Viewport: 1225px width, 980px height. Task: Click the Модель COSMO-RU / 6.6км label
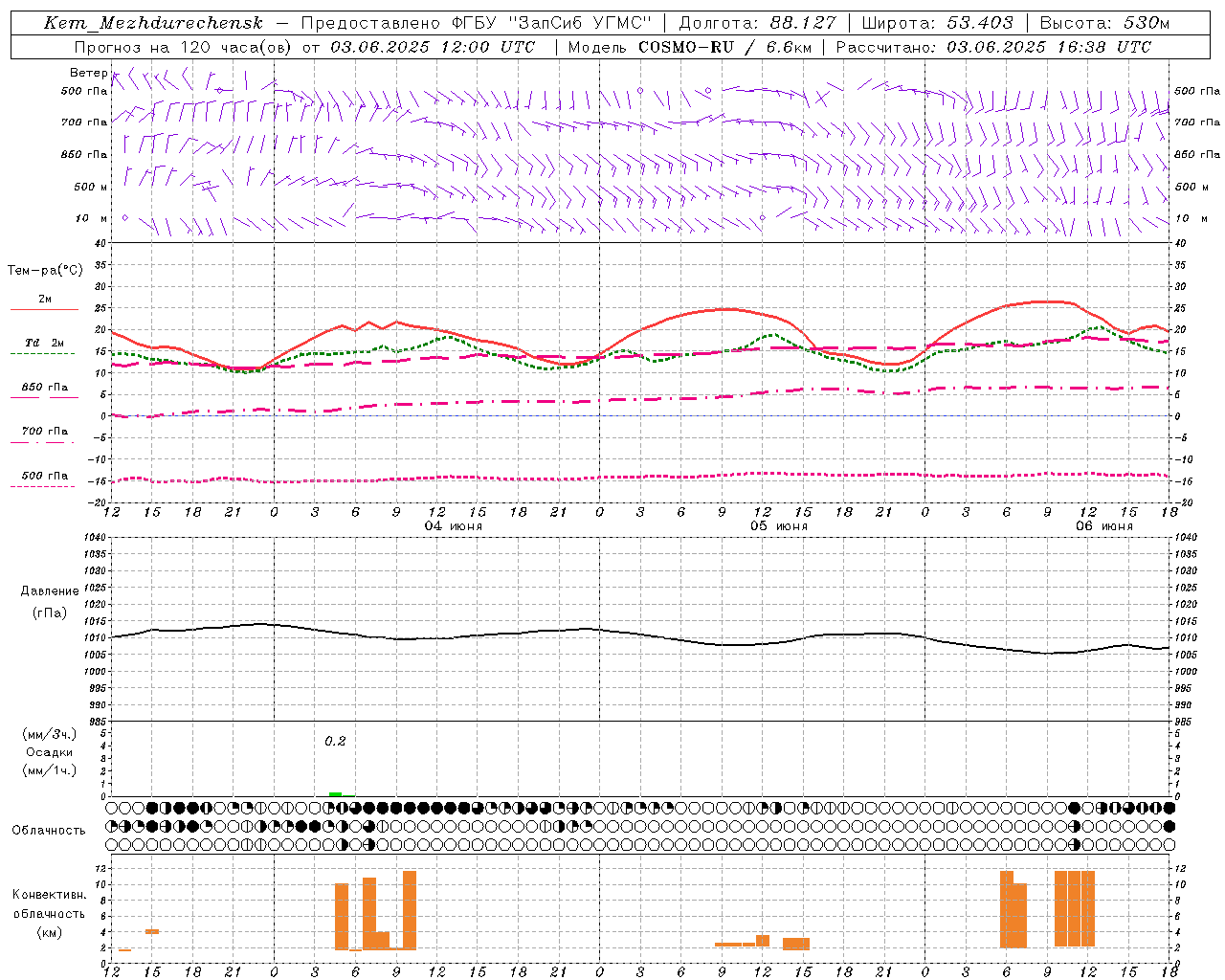[x=690, y=47]
